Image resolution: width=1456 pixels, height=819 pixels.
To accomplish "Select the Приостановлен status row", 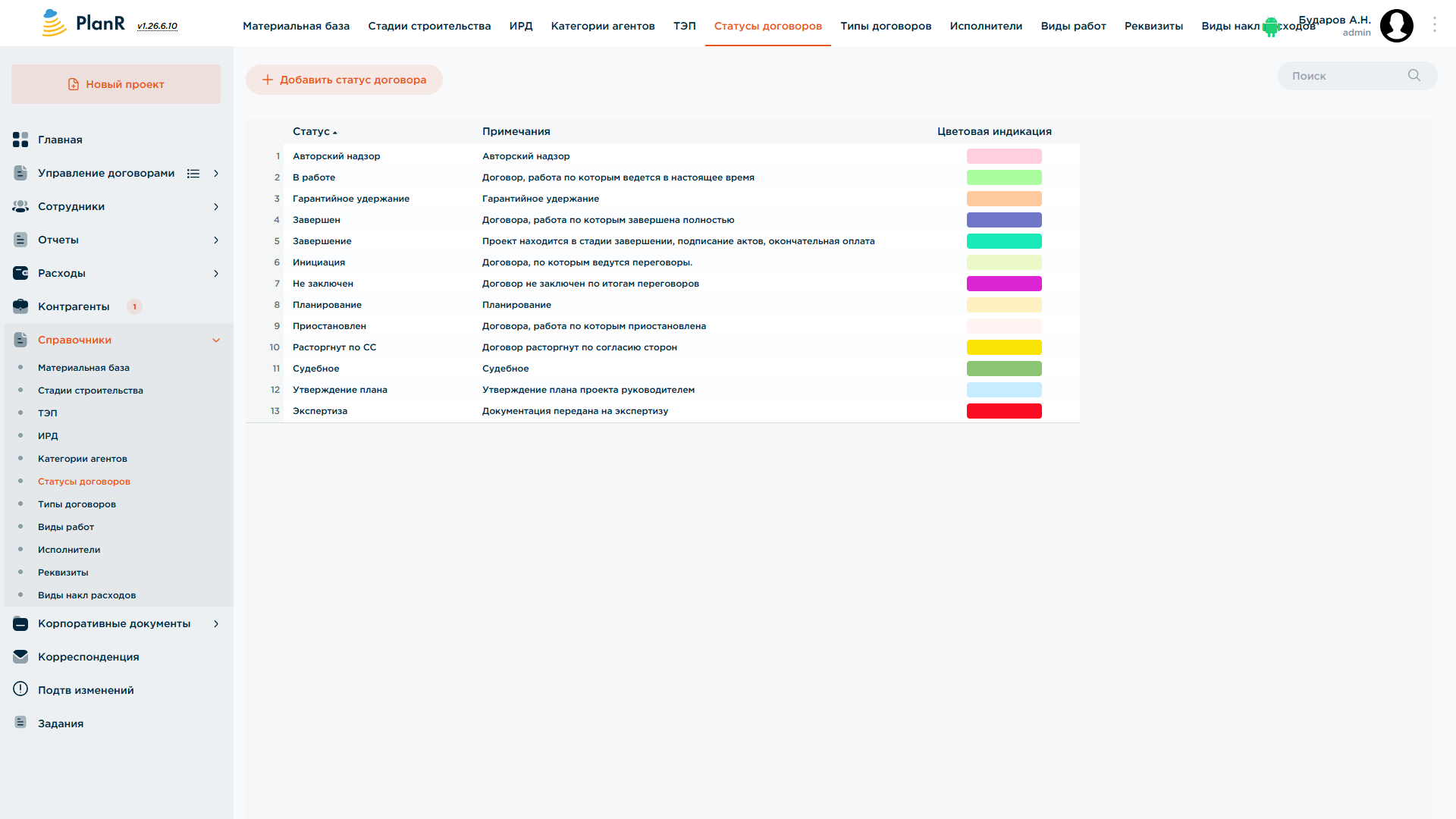I will point(663,326).
